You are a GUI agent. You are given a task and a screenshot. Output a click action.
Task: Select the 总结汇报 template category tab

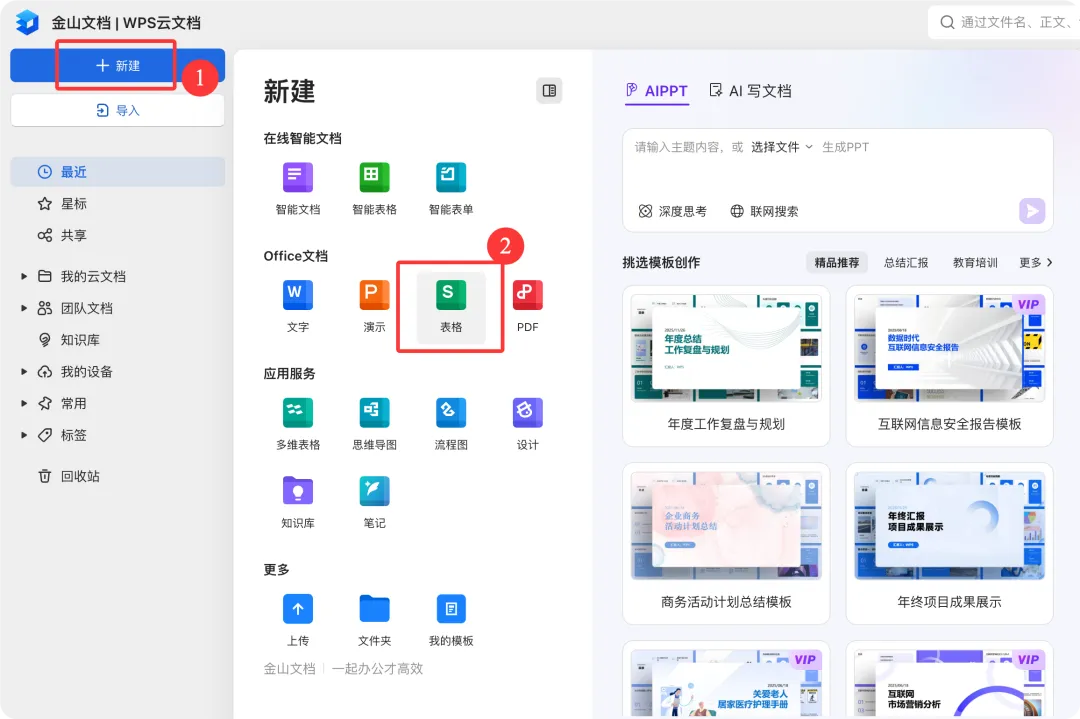[x=906, y=262]
